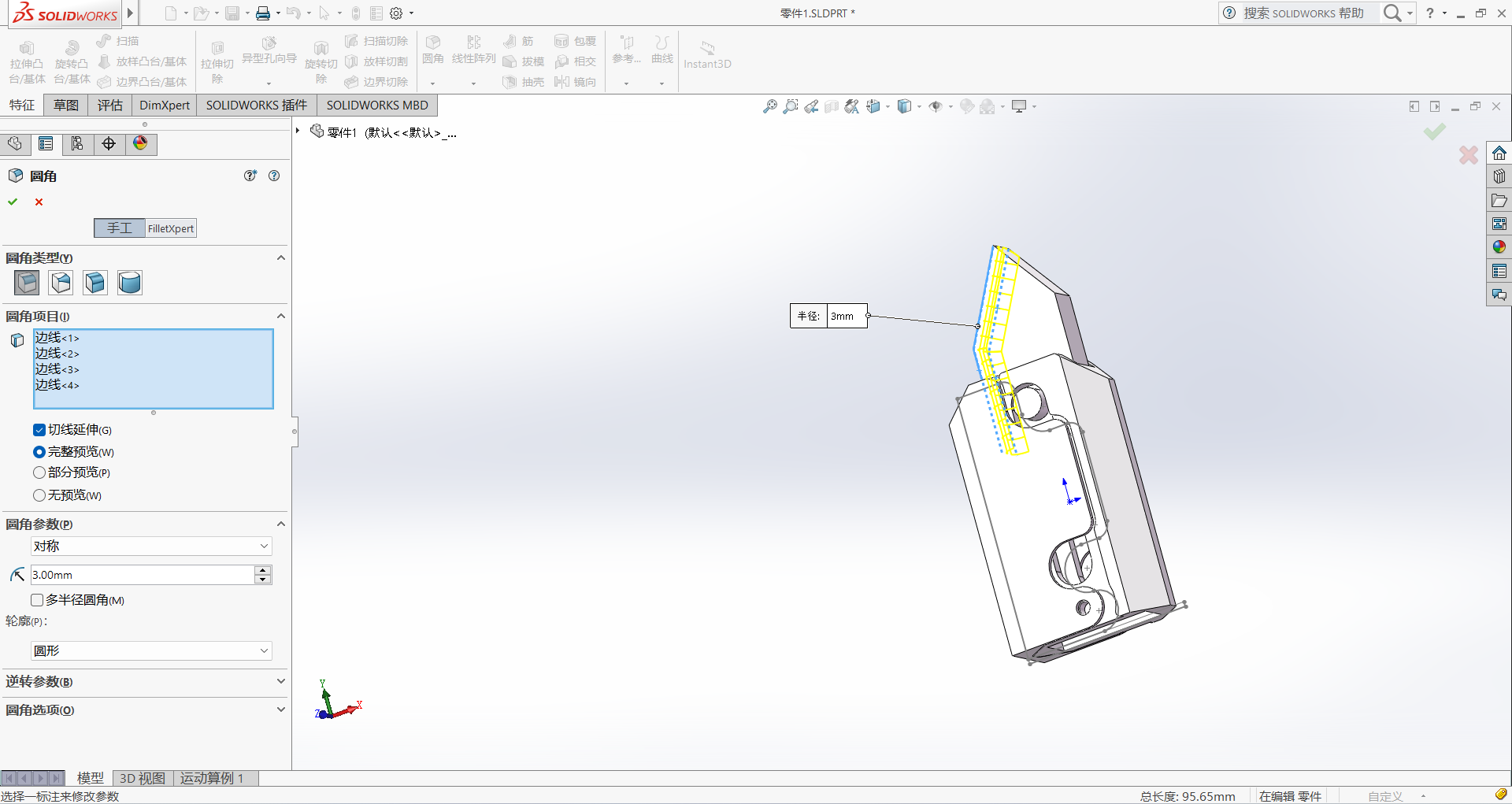Viewport: 1512px width, 804px height.
Task: Collapse the 圆角类型 section
Action: pyautogui.click(x=280, y=258)
